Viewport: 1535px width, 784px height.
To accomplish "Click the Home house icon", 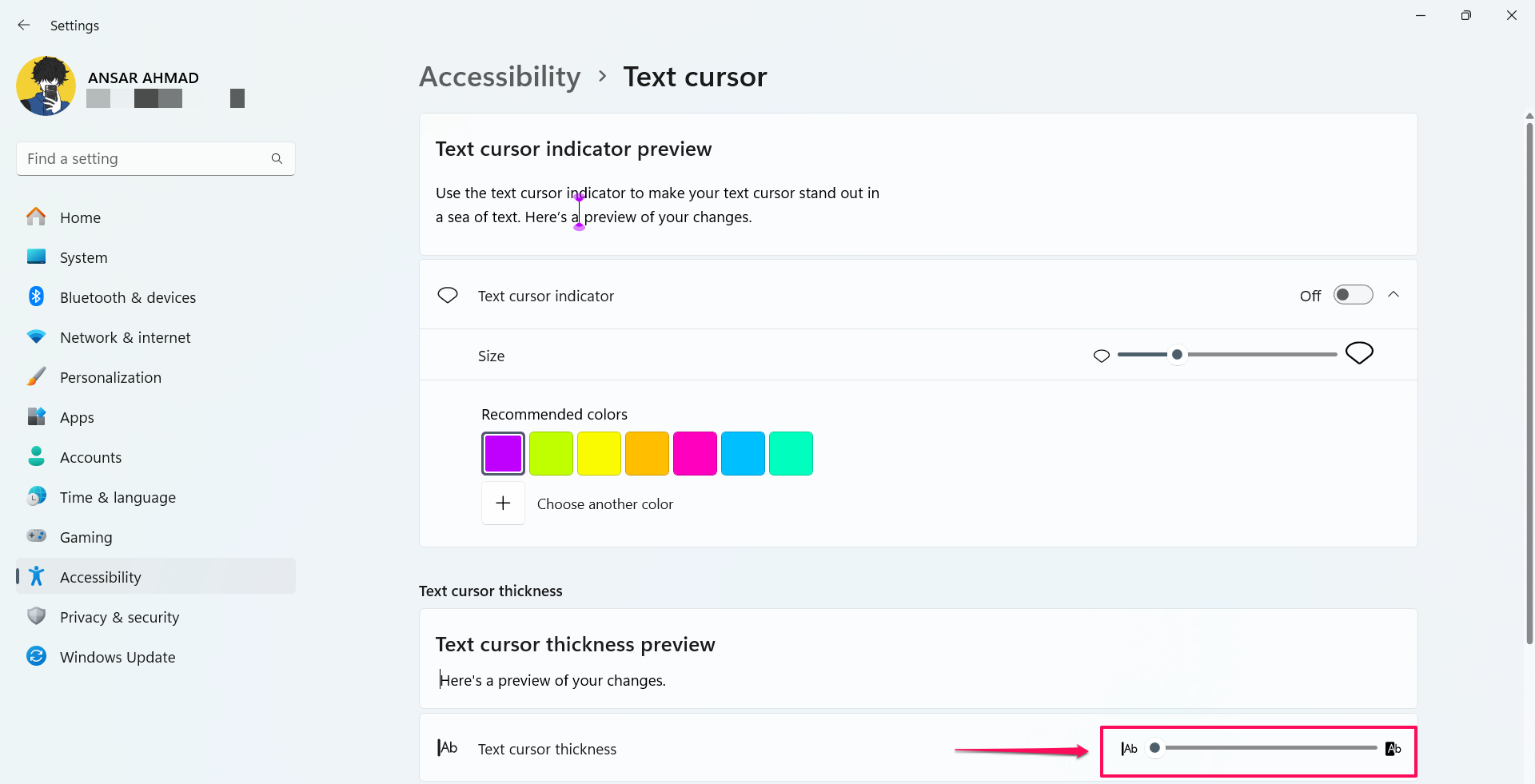I will tap(36, 217).
